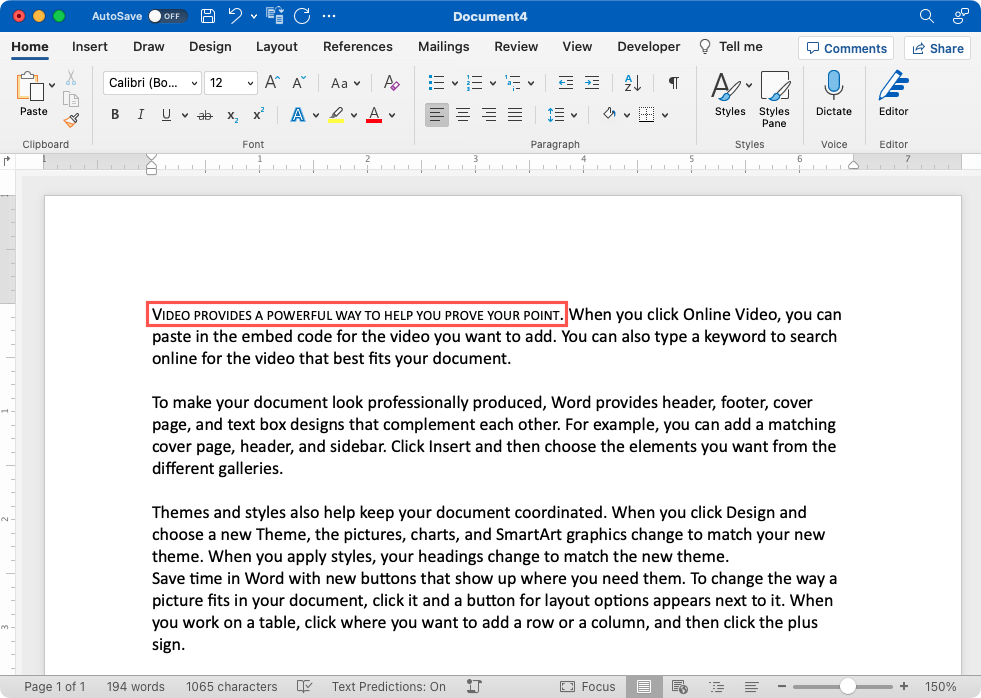Image resolution: width=981 pixels, height=698 pixels.
Task: Increase the paragraph indent
Action: (x=592, y=83)
